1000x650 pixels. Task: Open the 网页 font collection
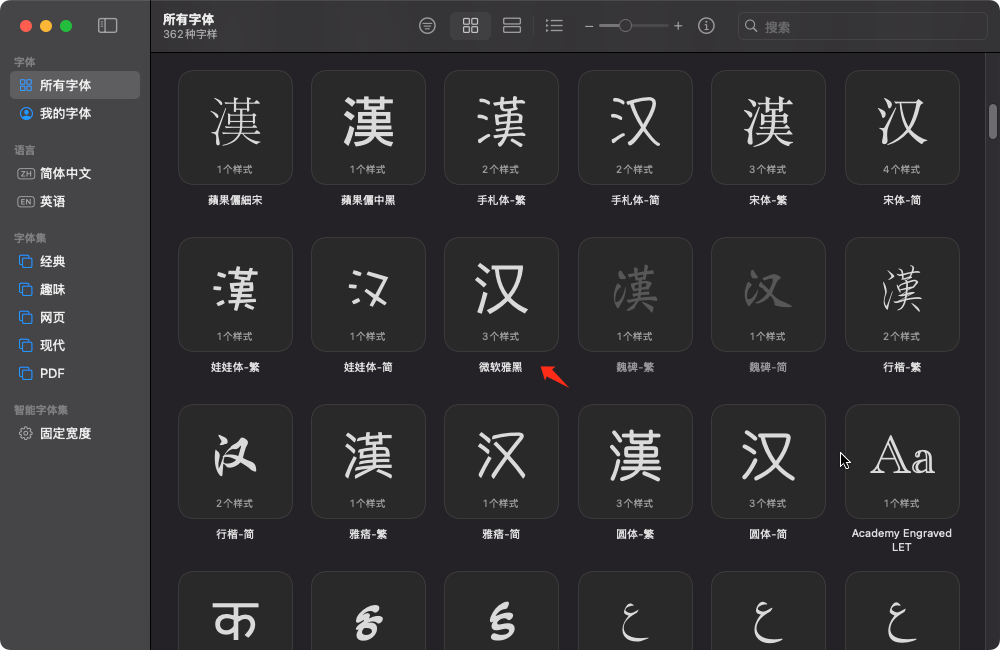(75, 318)
